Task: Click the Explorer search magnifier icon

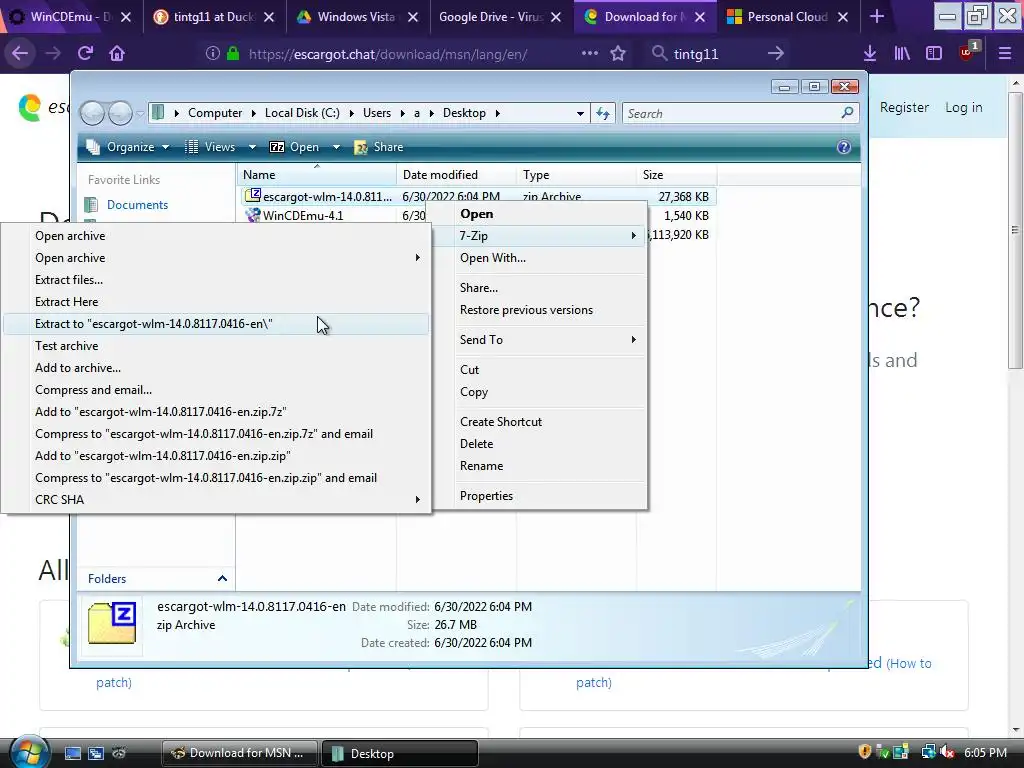Action: 847,113
